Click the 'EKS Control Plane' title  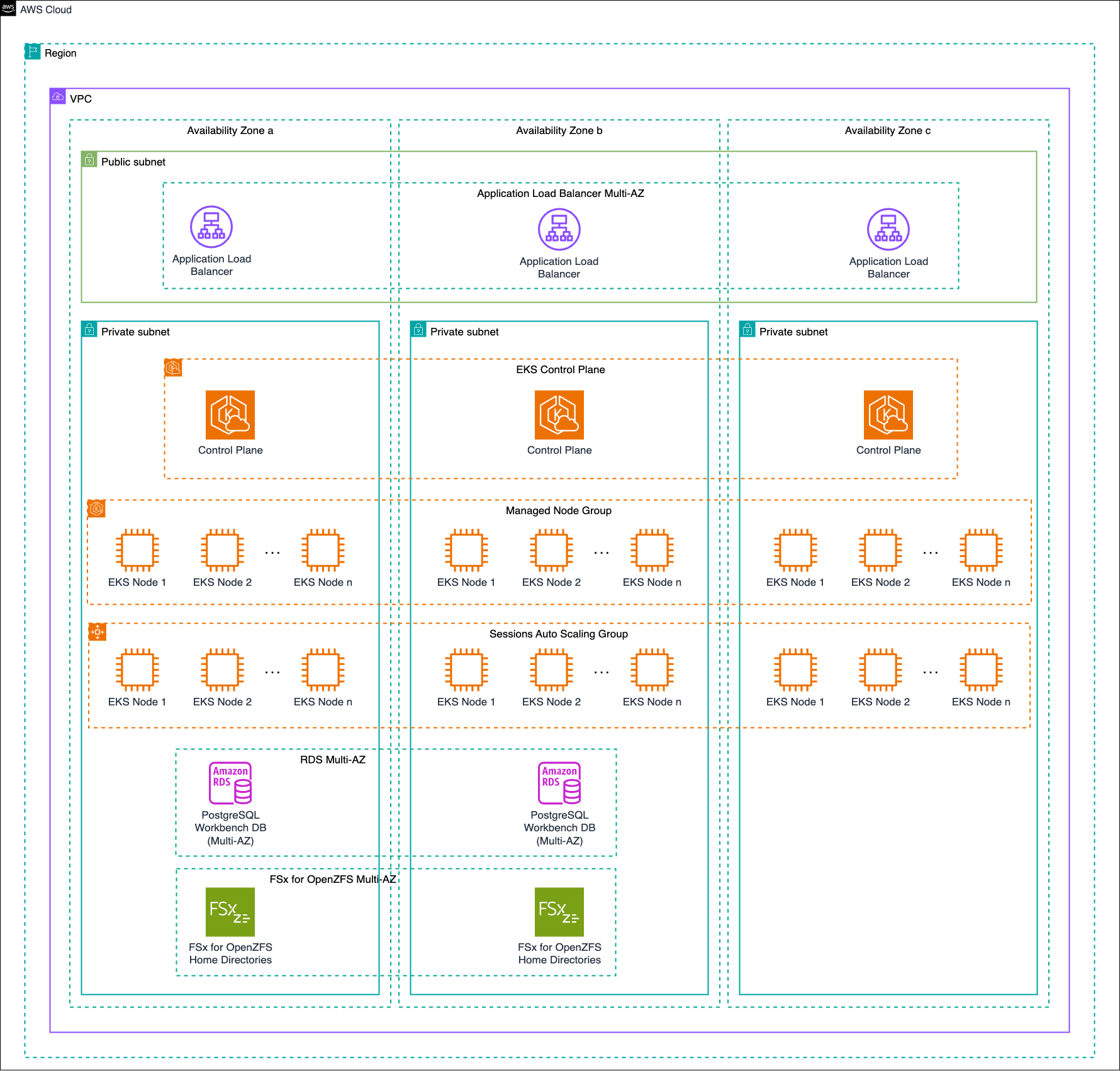[561, 369]
